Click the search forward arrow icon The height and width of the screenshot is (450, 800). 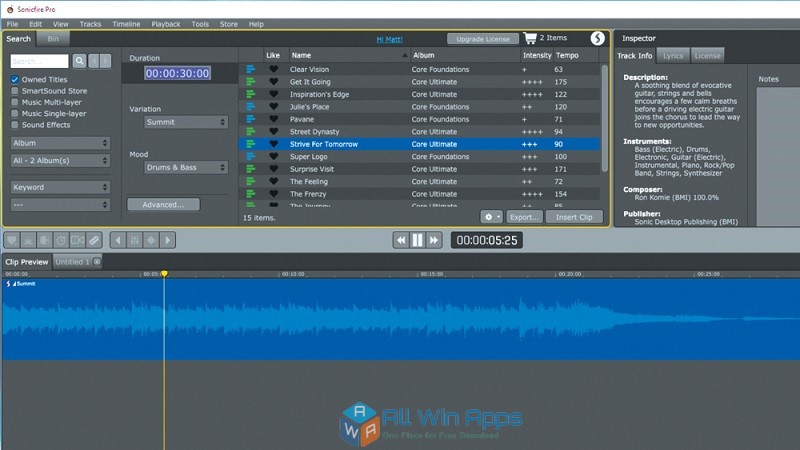[x=105, y=61]
